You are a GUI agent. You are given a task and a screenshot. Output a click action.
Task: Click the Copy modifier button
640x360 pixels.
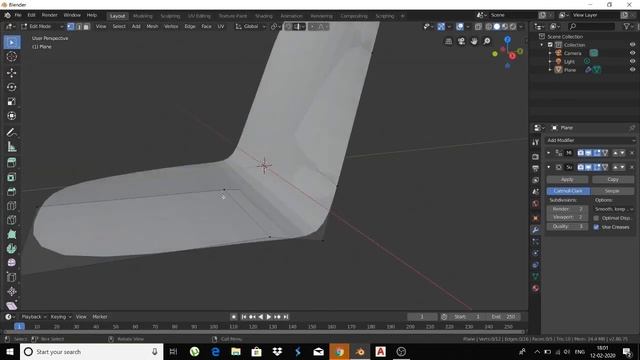pos(613,180)
